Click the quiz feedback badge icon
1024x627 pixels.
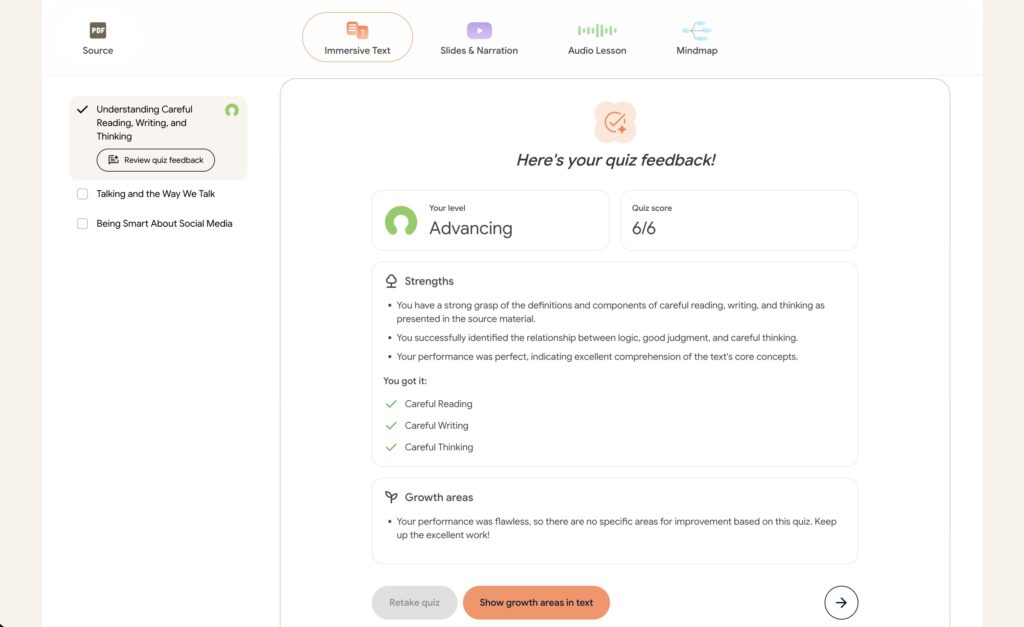(615, 122)
